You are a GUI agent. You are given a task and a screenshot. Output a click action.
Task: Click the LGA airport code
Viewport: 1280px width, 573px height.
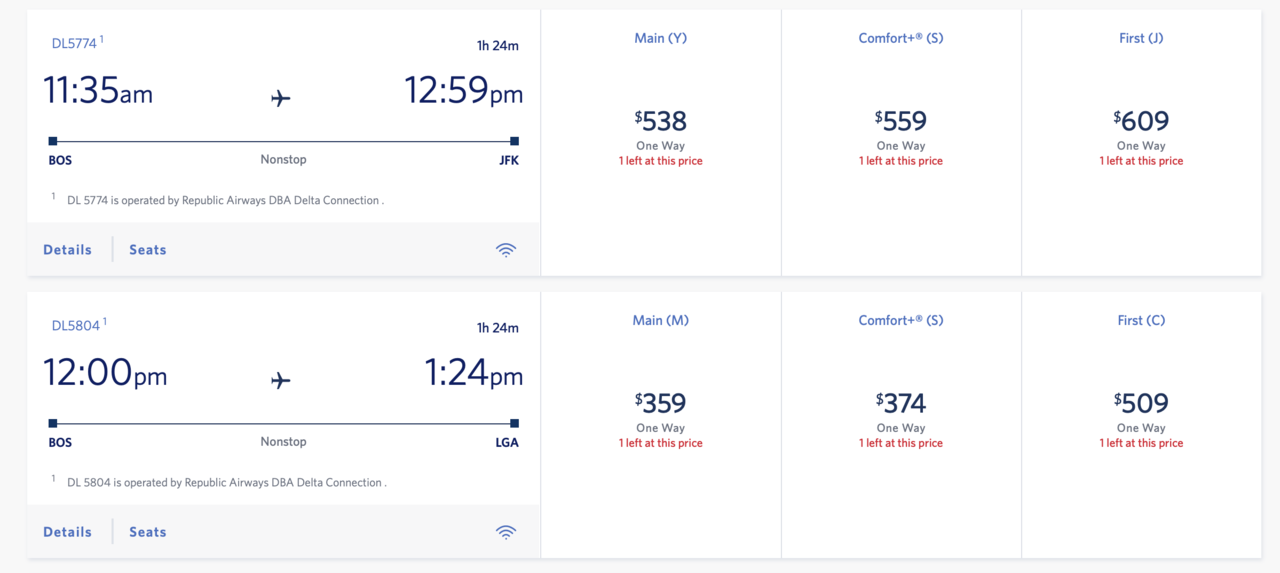(507, 442)
